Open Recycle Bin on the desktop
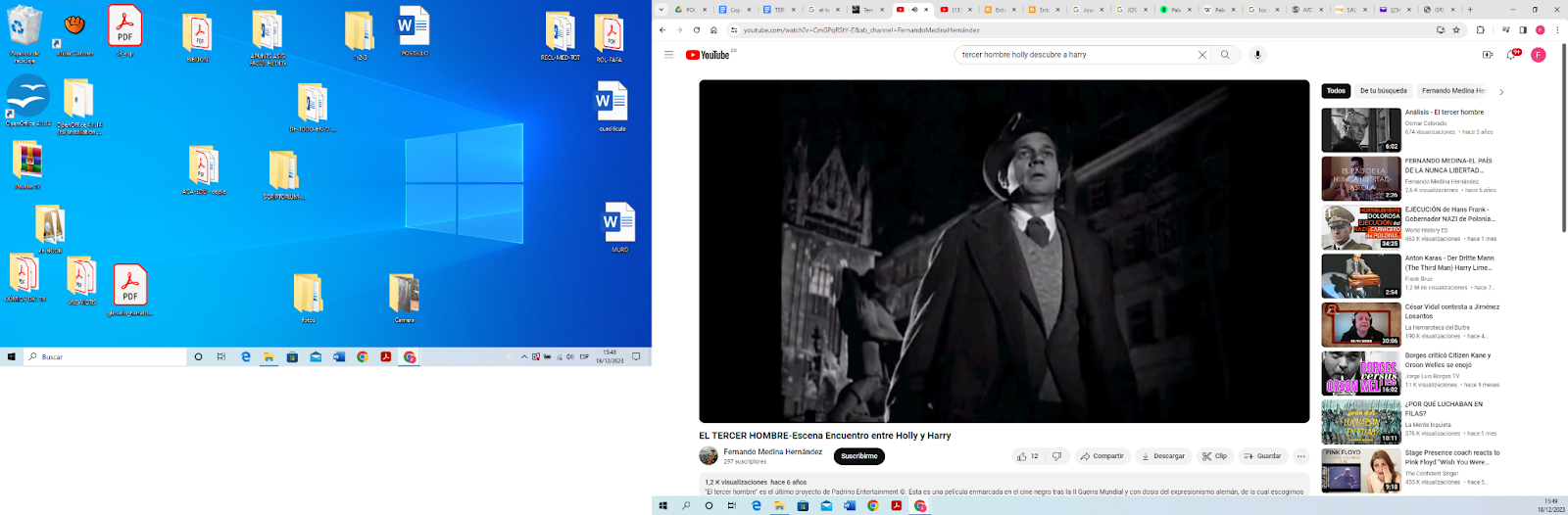 tap(24, 33)
